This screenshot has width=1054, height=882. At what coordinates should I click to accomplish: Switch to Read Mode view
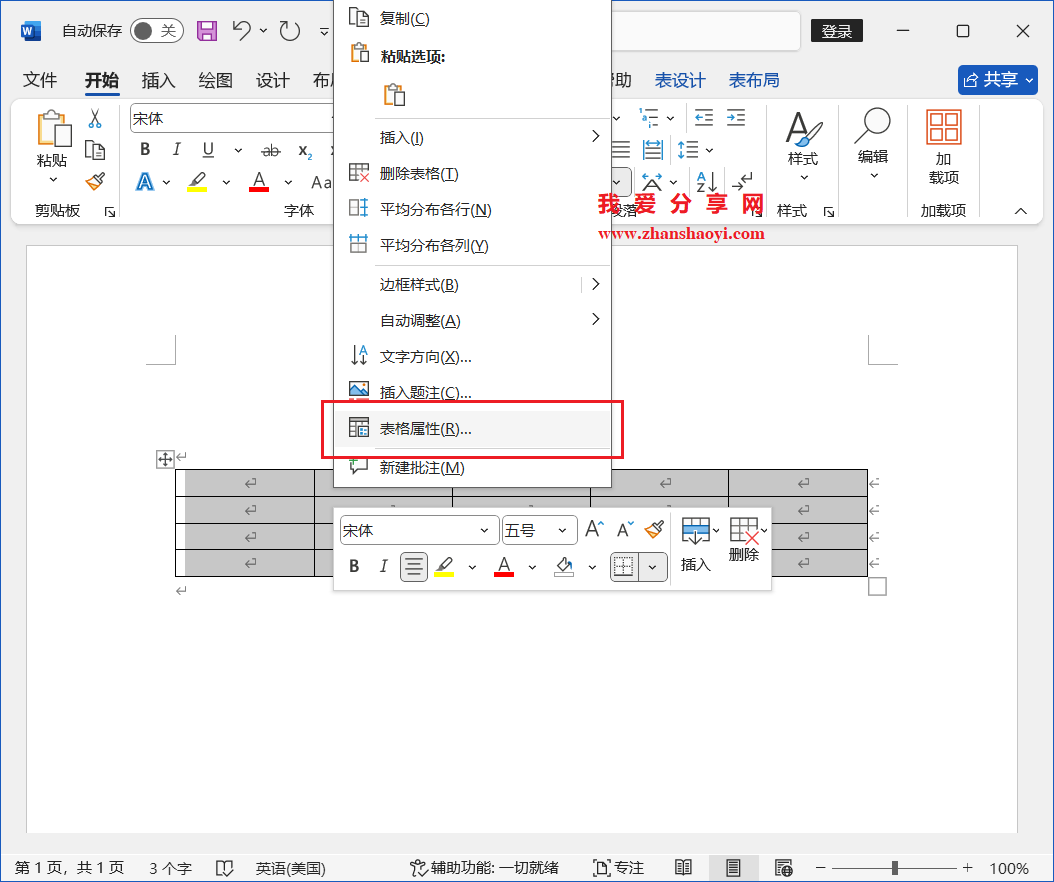pos(683,868)
